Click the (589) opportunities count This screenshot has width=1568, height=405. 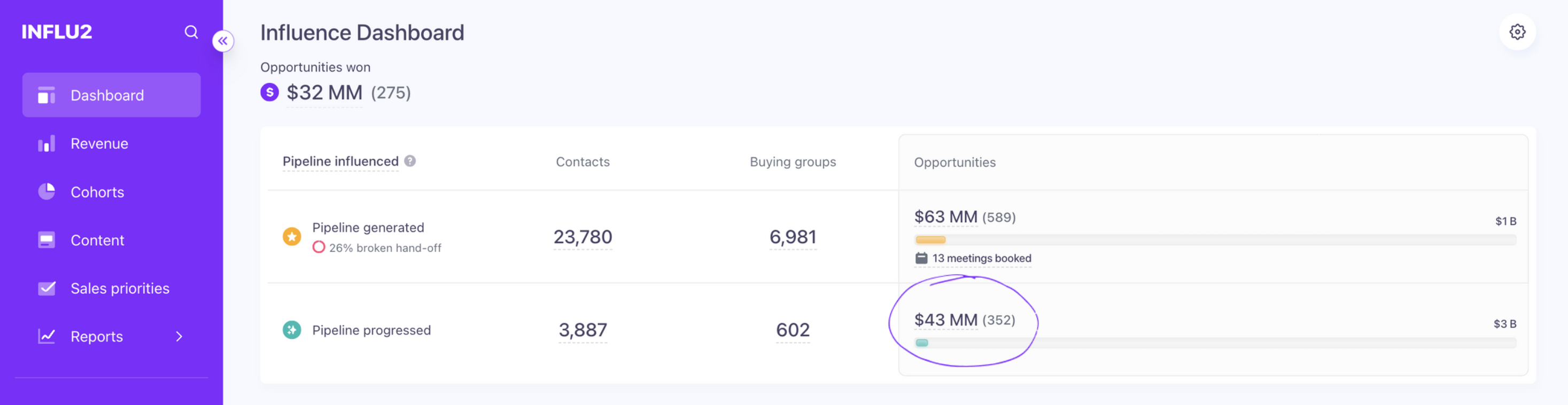998,217
